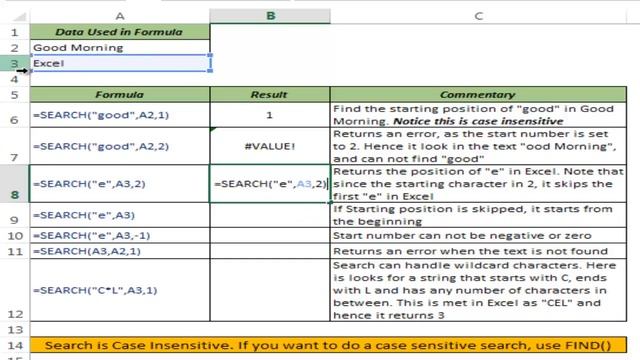The image size is (640, 360).
Task: Select the 'Good Morning' cell
Action: click(x=120, y=48)
